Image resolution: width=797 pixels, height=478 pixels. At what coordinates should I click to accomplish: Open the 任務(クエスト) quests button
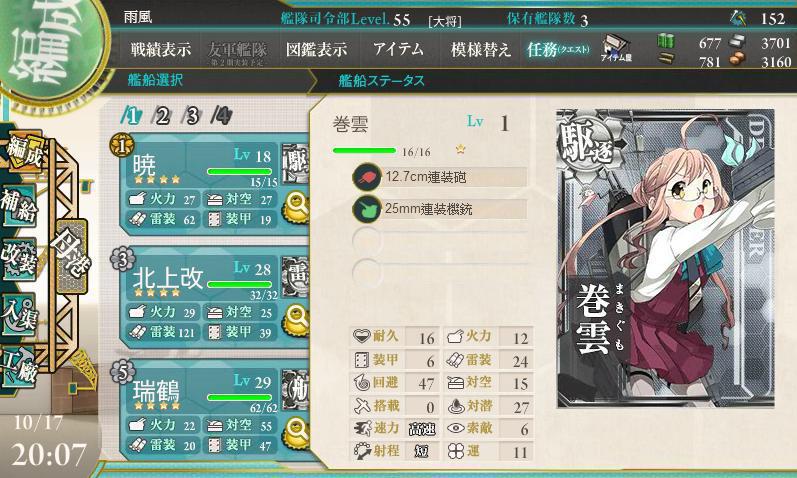click(558, 50)
